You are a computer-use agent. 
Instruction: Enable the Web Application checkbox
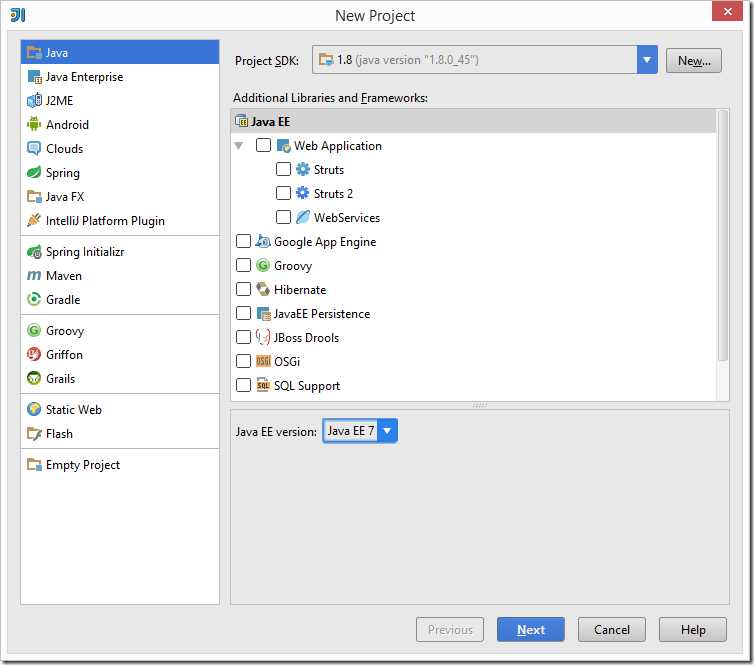click(x=264, y=145)
